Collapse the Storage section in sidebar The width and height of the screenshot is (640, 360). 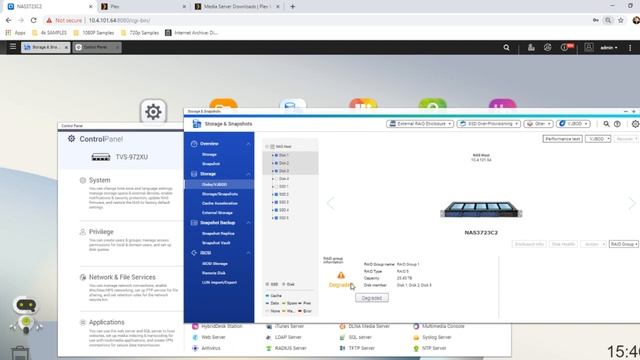pos(248,174)
